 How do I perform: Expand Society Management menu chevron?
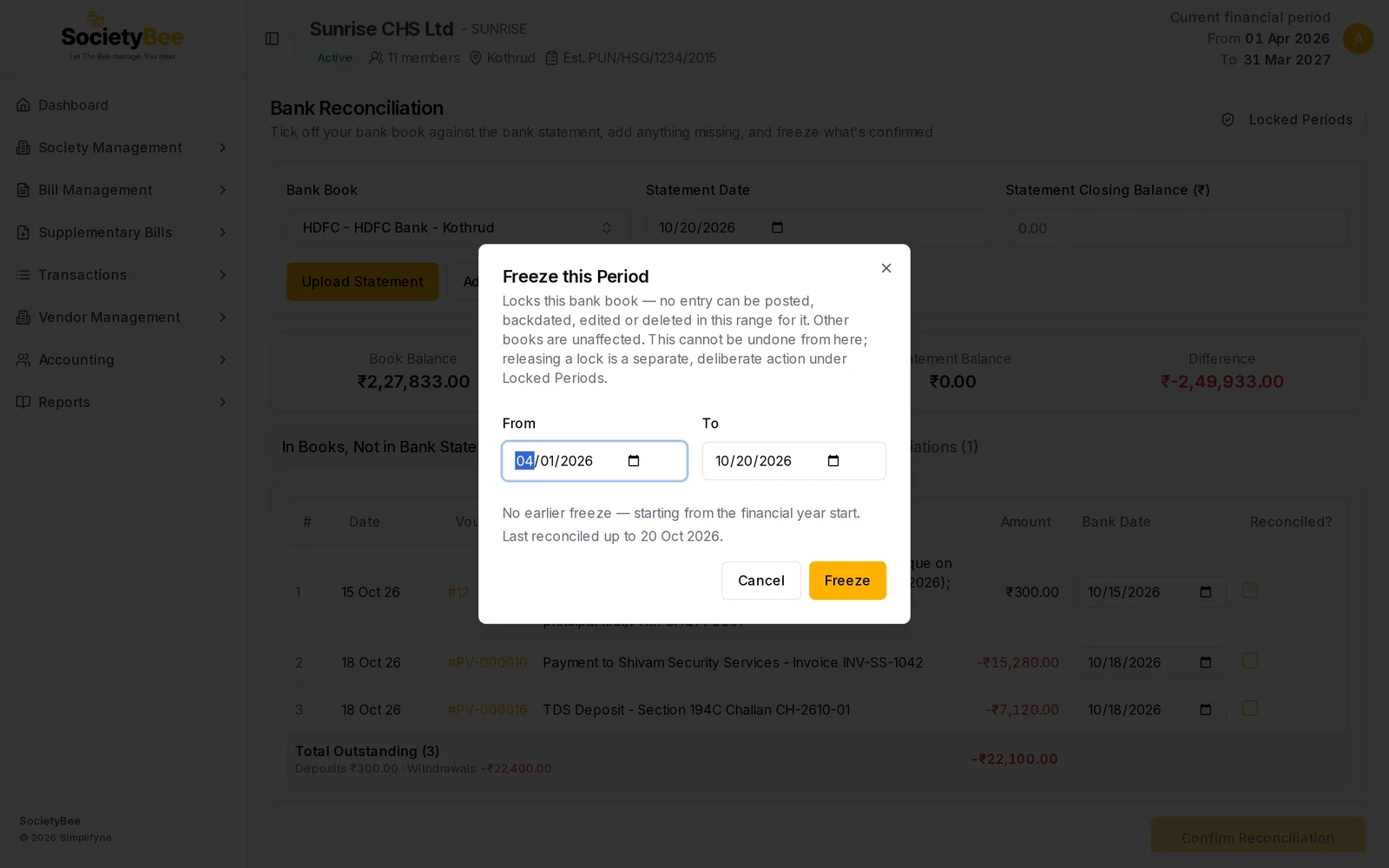(222, 148)
